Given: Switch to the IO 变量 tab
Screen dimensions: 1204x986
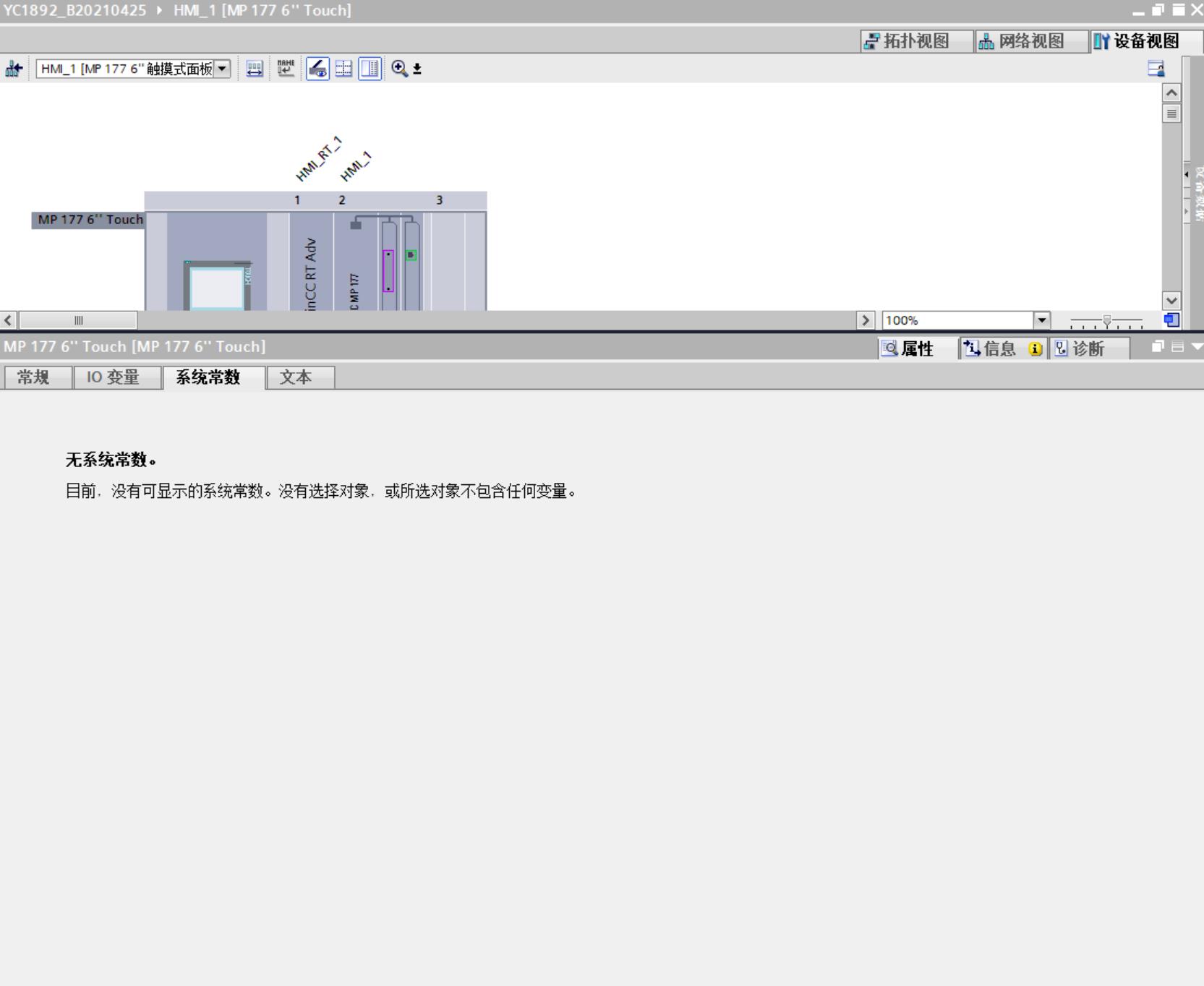Looking at the screenshot, I should tap(114, 377).
